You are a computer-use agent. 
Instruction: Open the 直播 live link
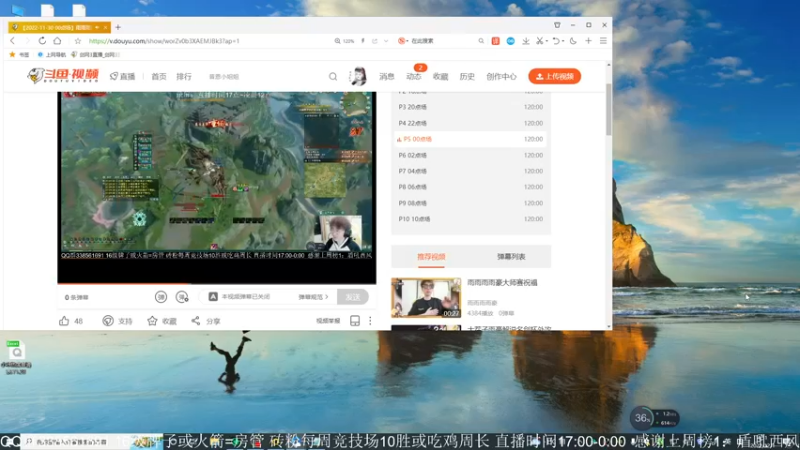coord(122,77)
